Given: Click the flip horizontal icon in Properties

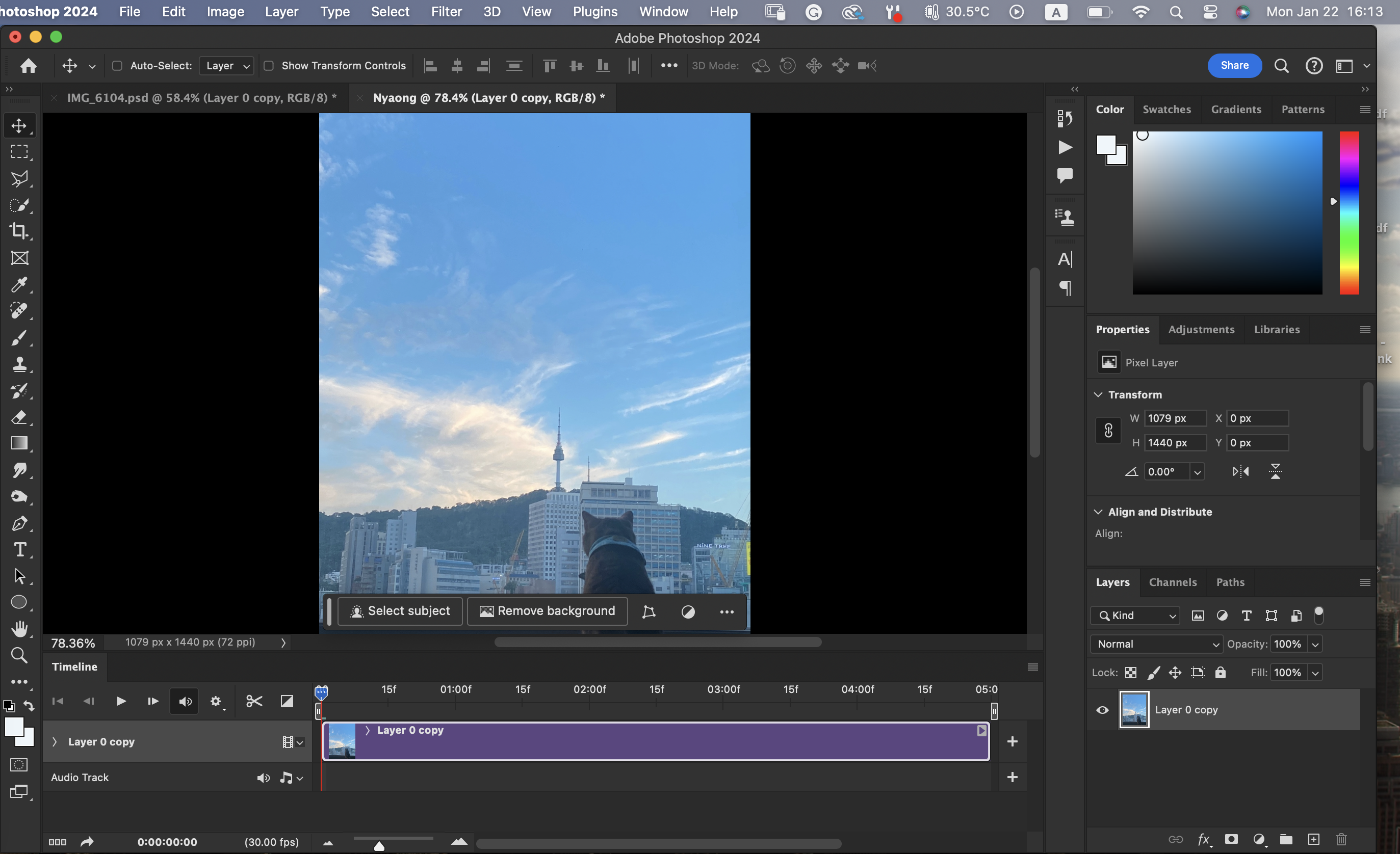Looking at the screenshot, I should [x=1240, y=471].
